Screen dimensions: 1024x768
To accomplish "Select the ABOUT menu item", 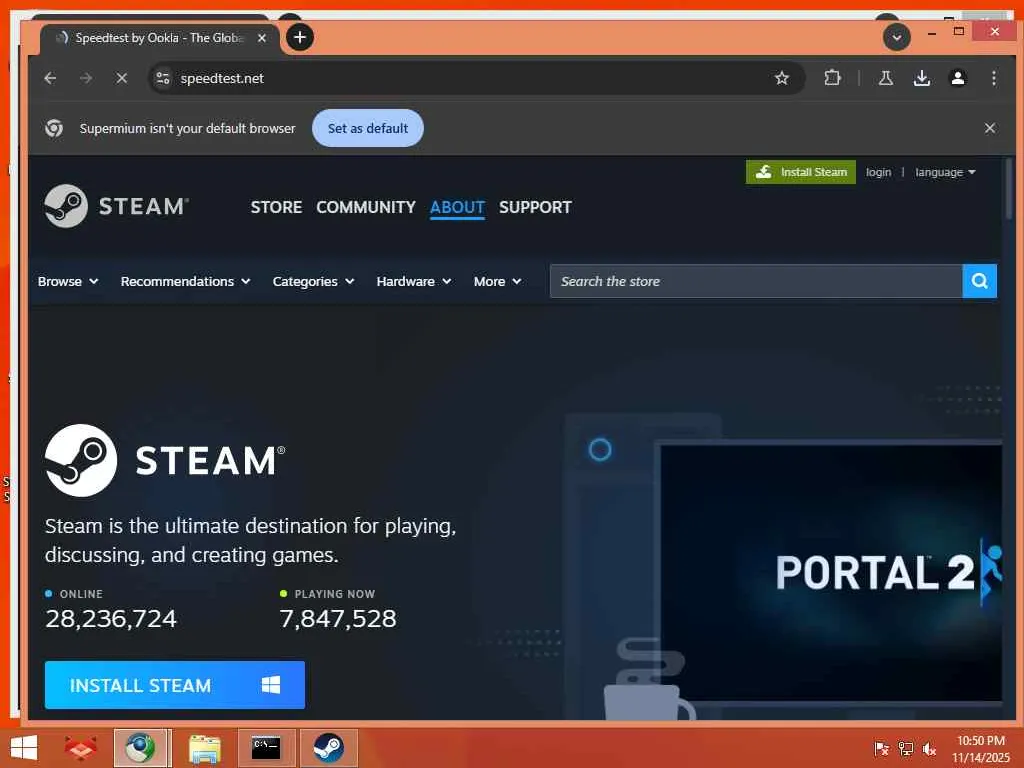I will [457, 207].
